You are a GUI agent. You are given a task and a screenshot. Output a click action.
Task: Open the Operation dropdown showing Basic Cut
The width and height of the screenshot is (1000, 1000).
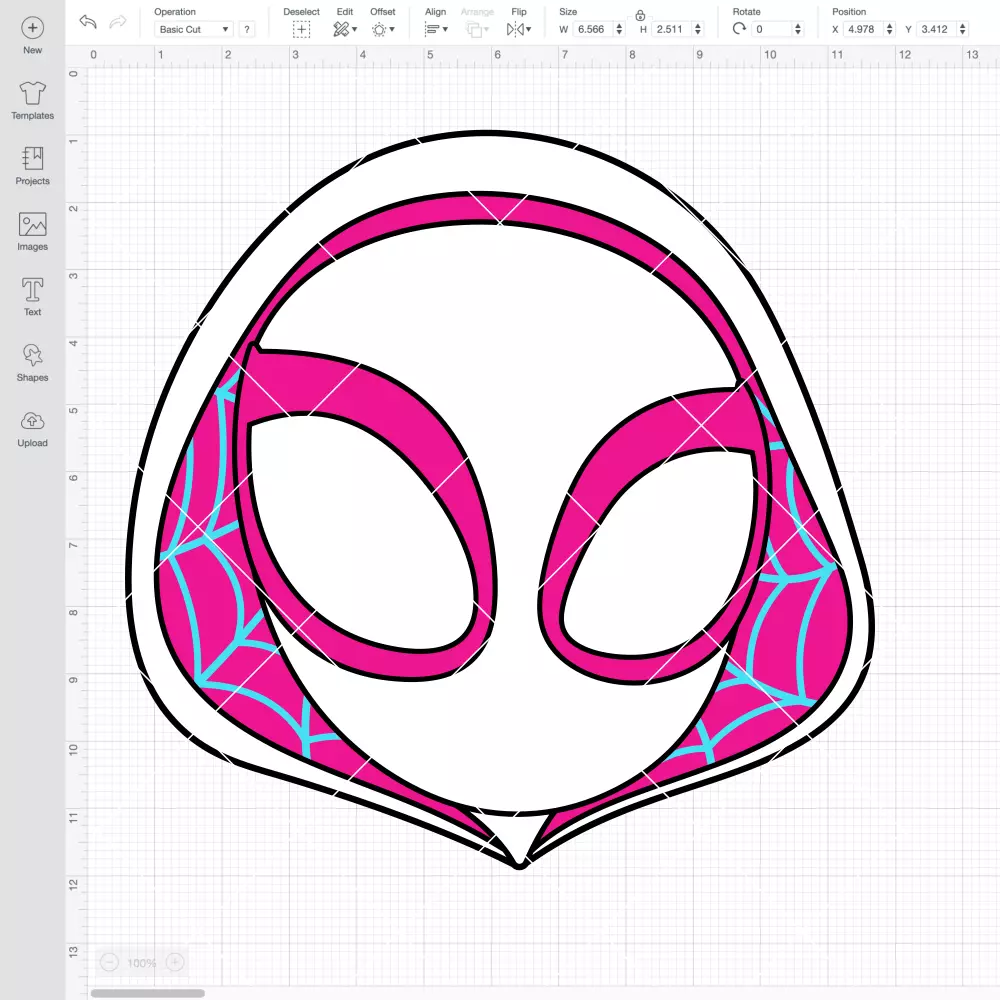pyautogui.click(x=193, y=29)
